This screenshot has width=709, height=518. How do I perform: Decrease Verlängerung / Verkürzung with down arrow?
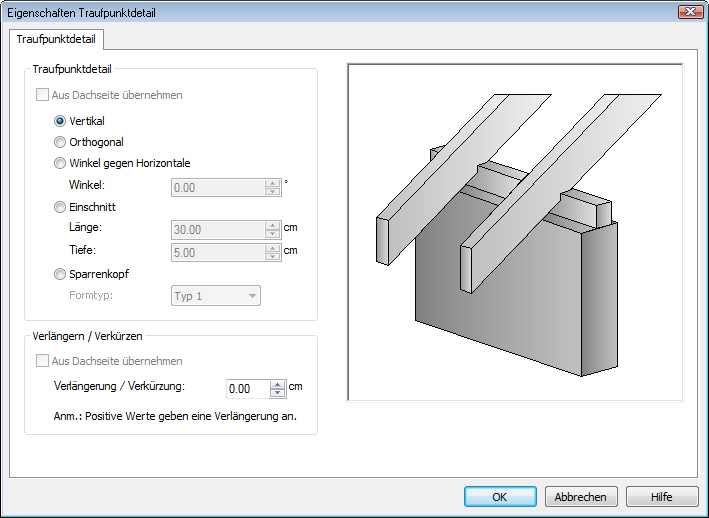(278, 393)
